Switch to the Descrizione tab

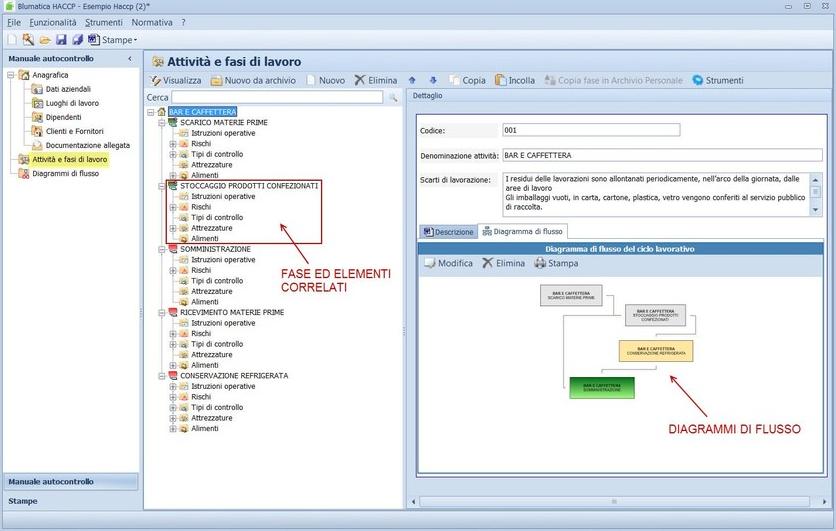pyautogui.click(x=447, y=231)
